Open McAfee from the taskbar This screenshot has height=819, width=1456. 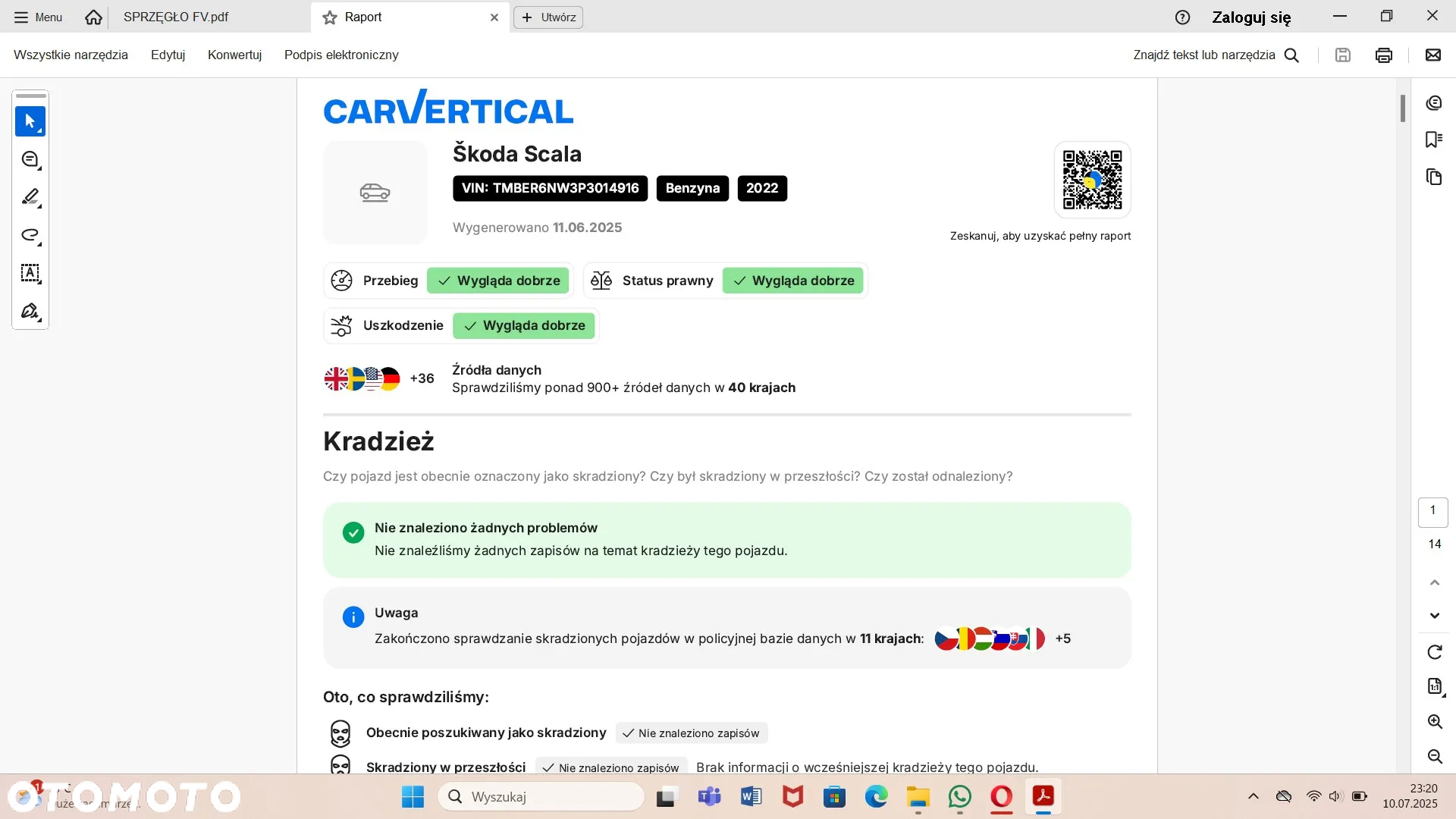coord(792,796)
